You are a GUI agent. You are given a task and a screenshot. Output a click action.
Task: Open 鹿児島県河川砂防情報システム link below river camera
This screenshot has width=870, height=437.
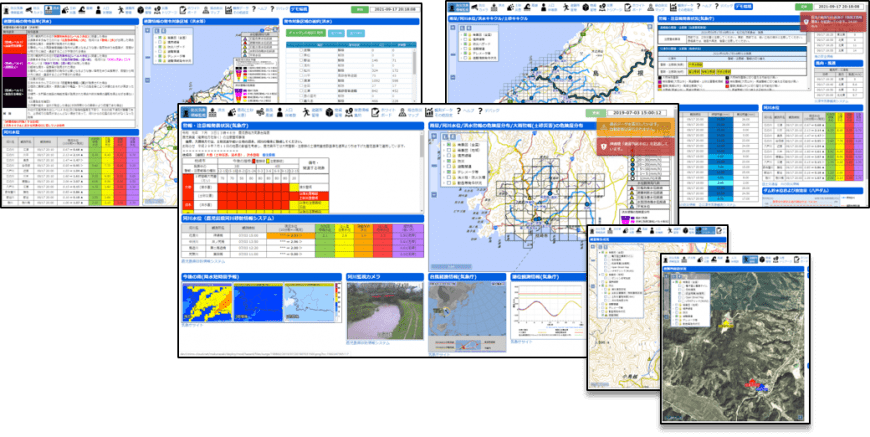click(370, 343)
